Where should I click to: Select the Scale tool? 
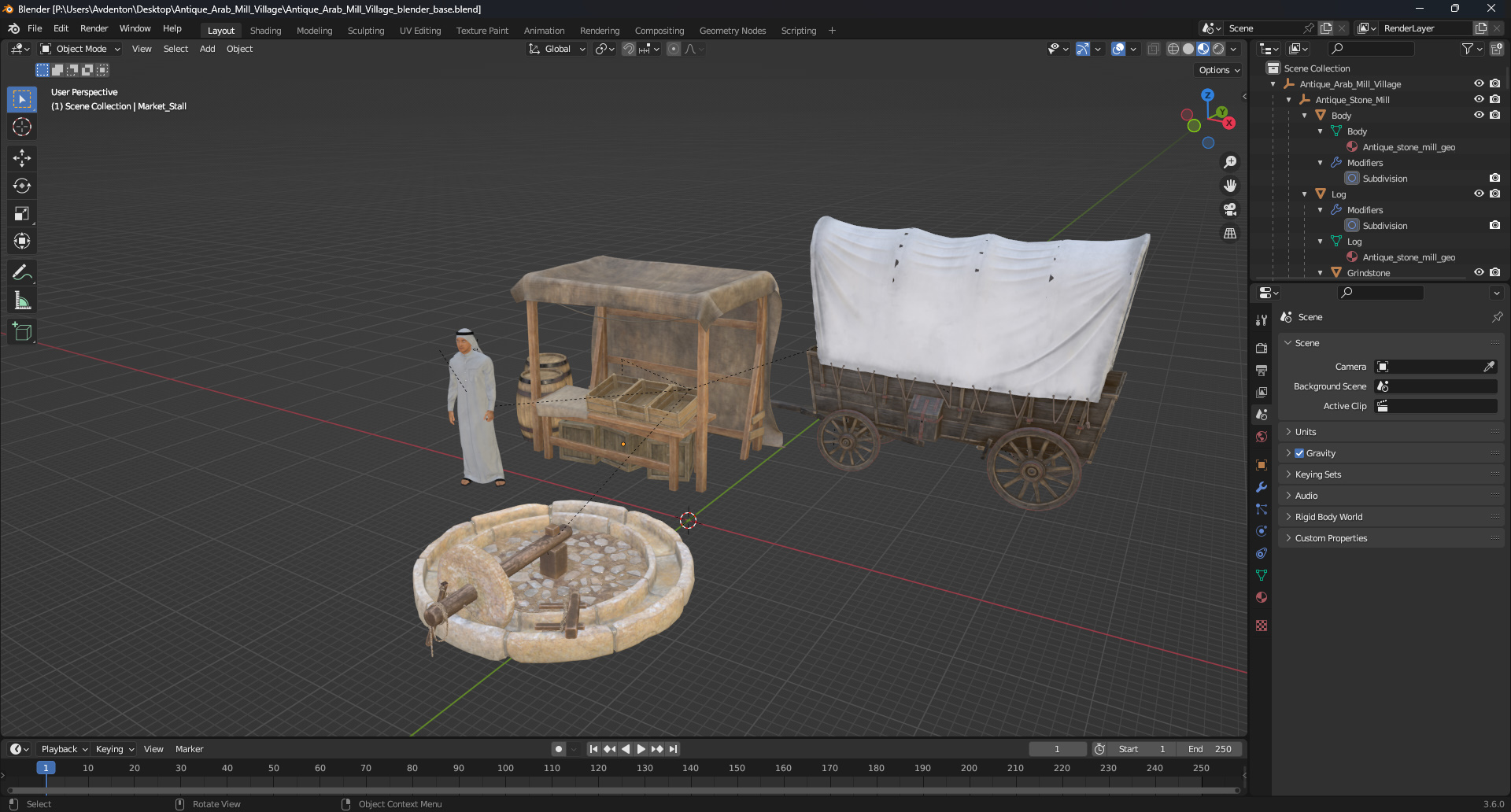22,213
